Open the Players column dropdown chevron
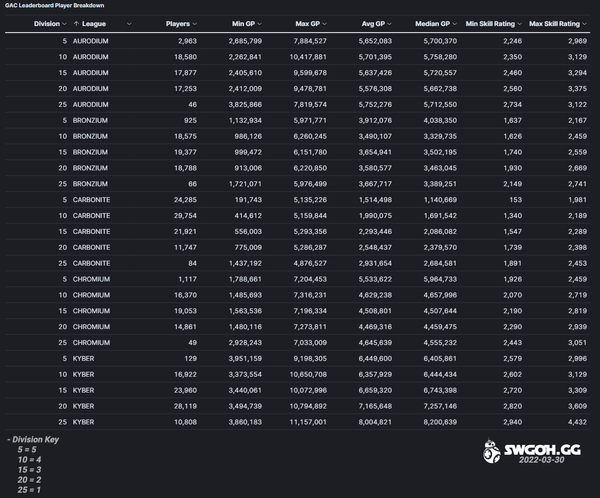 195,23
